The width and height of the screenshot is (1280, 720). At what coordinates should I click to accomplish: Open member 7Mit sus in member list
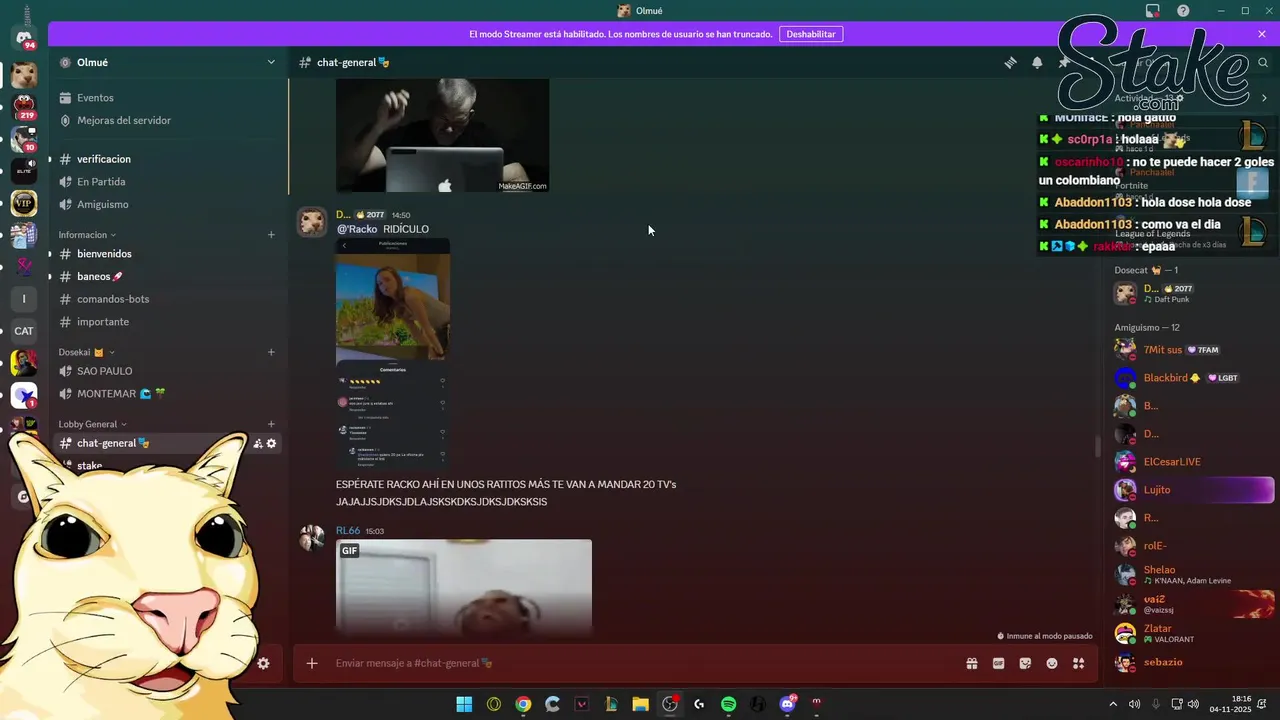point(1193,350)
